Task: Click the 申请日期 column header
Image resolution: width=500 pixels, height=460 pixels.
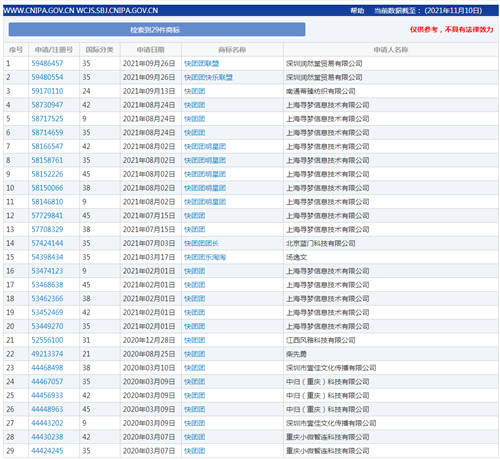Action: [x=150, y=50]
